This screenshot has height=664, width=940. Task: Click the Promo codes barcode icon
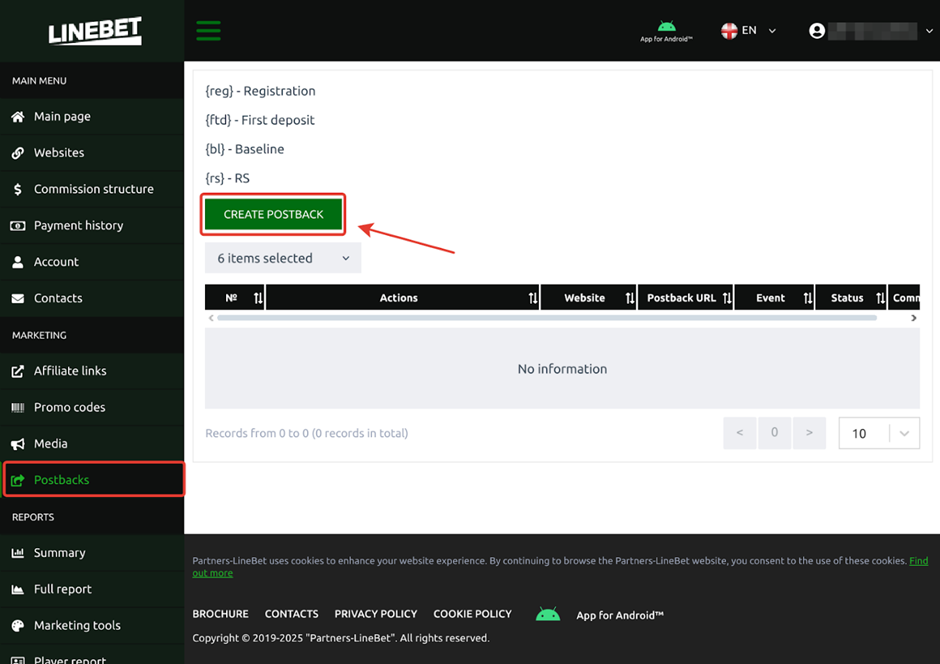coord(18,408)
